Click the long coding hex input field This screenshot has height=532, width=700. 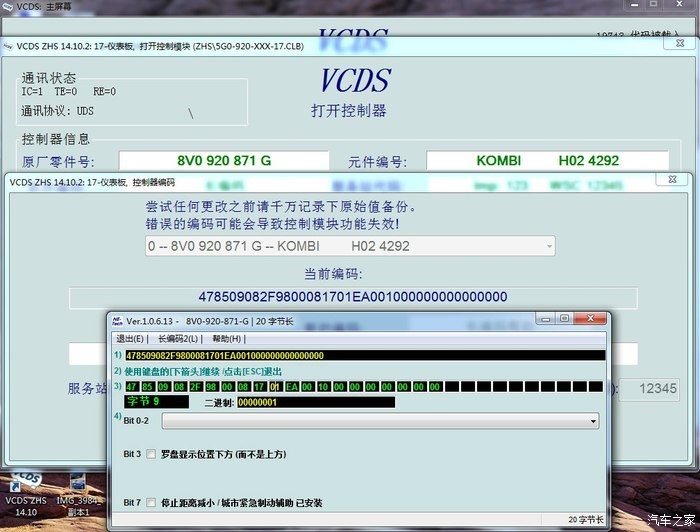pyautogui.click(x=365, y=355)
